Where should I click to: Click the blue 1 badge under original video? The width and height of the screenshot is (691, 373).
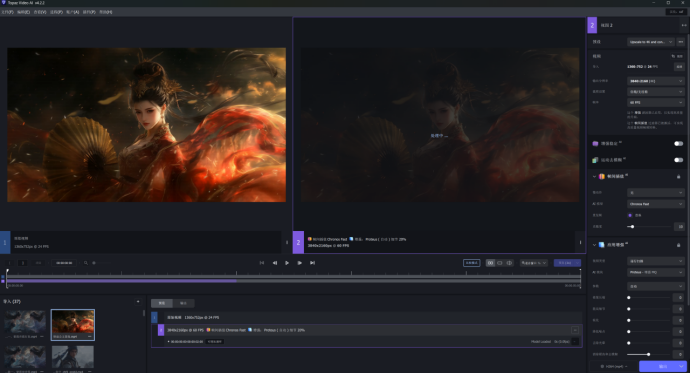pos(5,242)
